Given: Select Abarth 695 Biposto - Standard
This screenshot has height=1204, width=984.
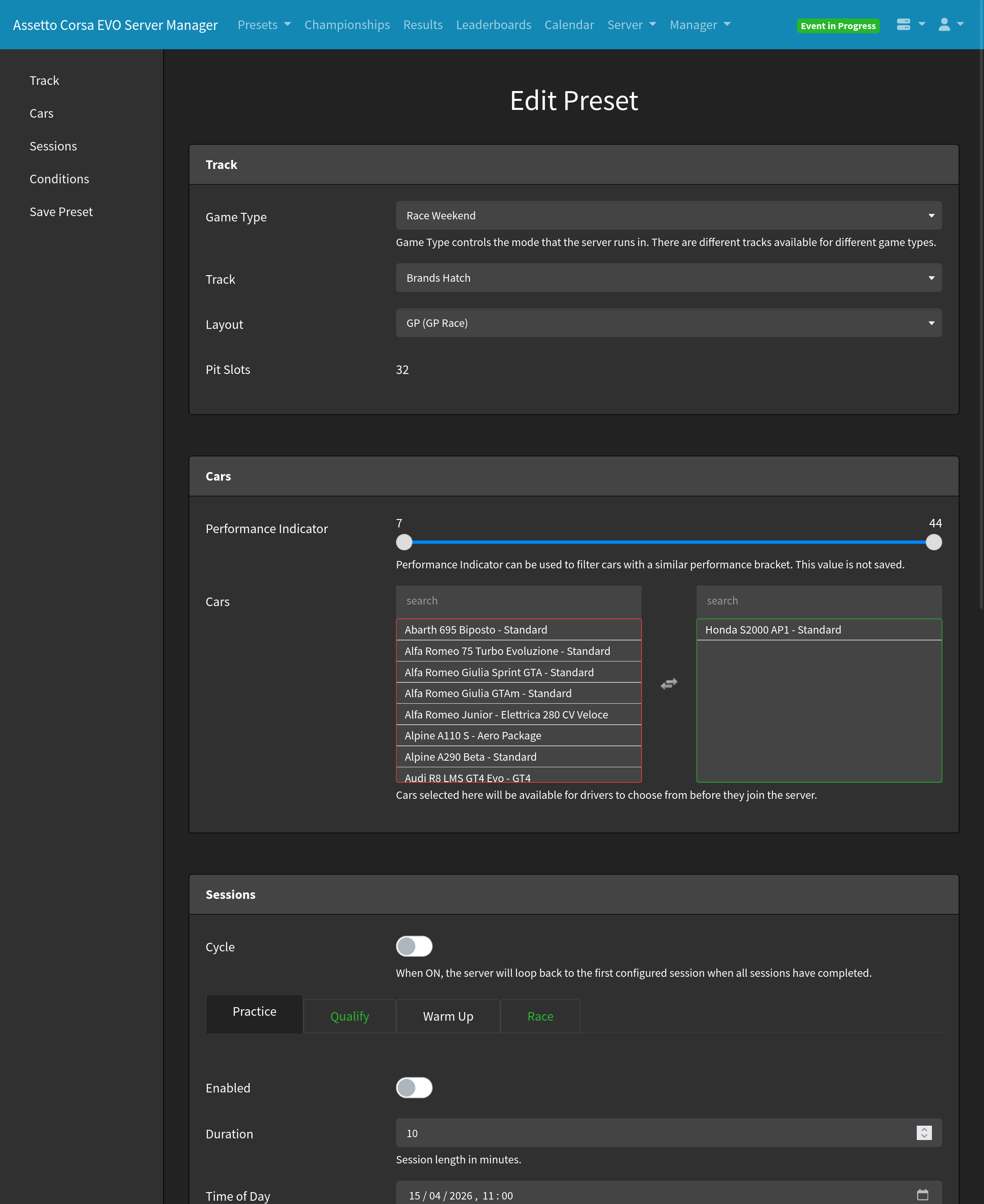Looking at the screenshot, I should [x=519, y=630].
